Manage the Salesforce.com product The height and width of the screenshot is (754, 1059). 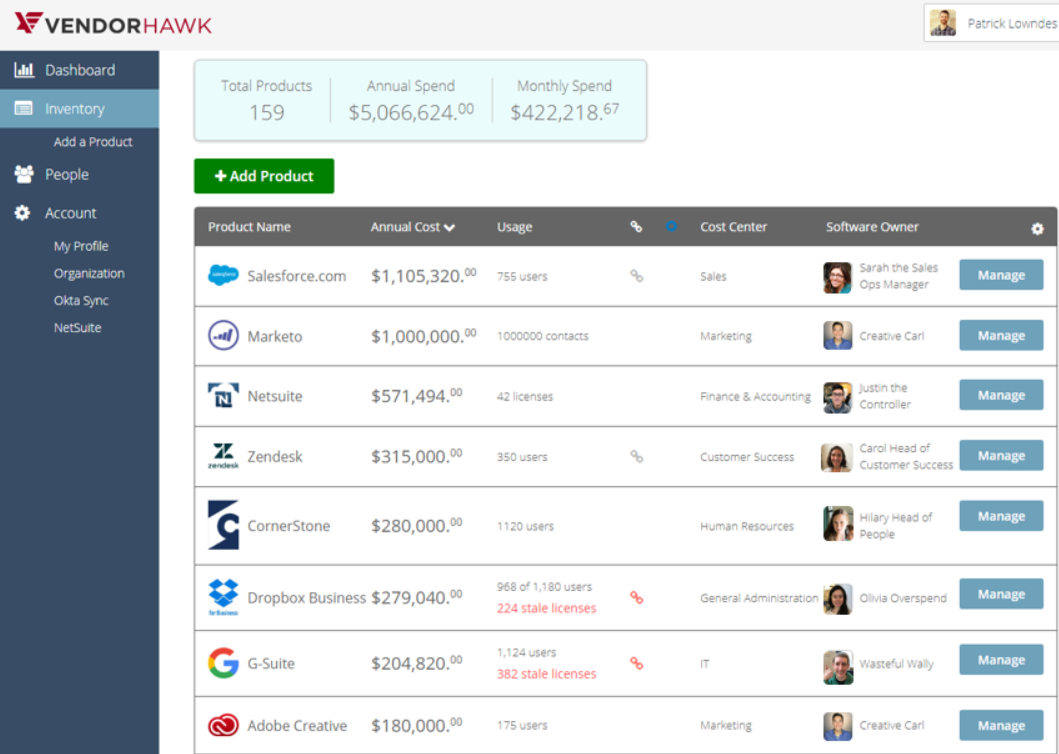pos(1001,275)
